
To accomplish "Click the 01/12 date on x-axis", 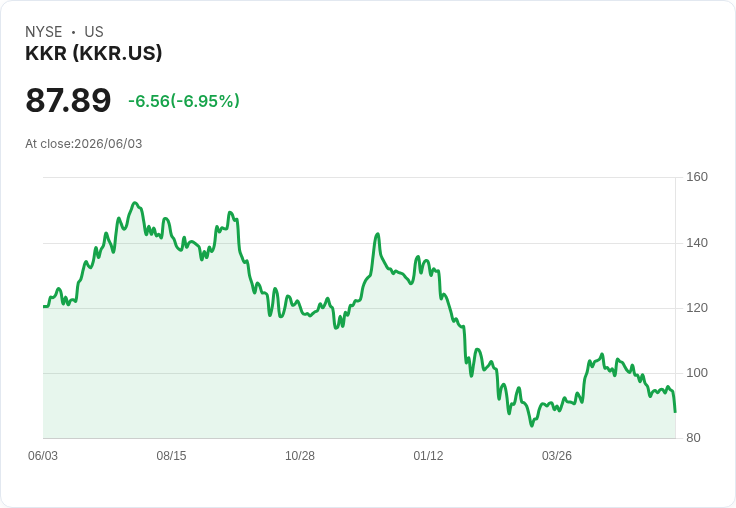I will point(428,456).
